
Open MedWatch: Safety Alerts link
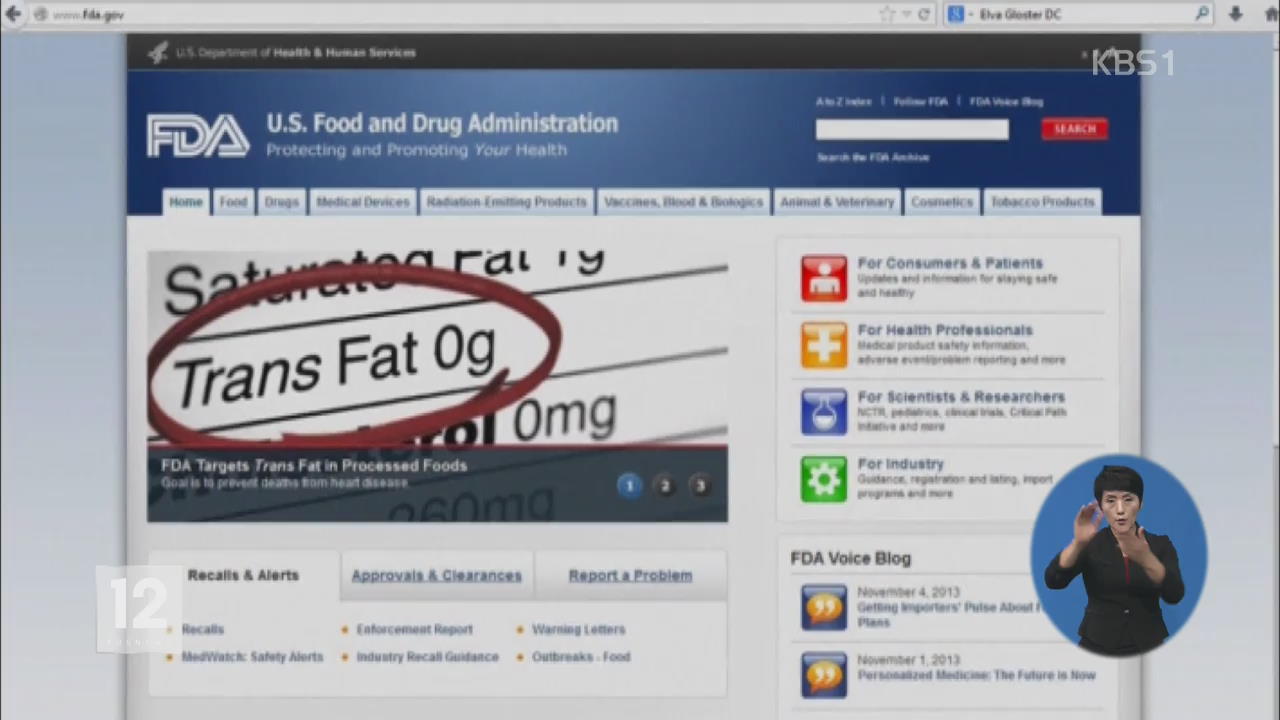pyautogui.click(x=252, y=657)
